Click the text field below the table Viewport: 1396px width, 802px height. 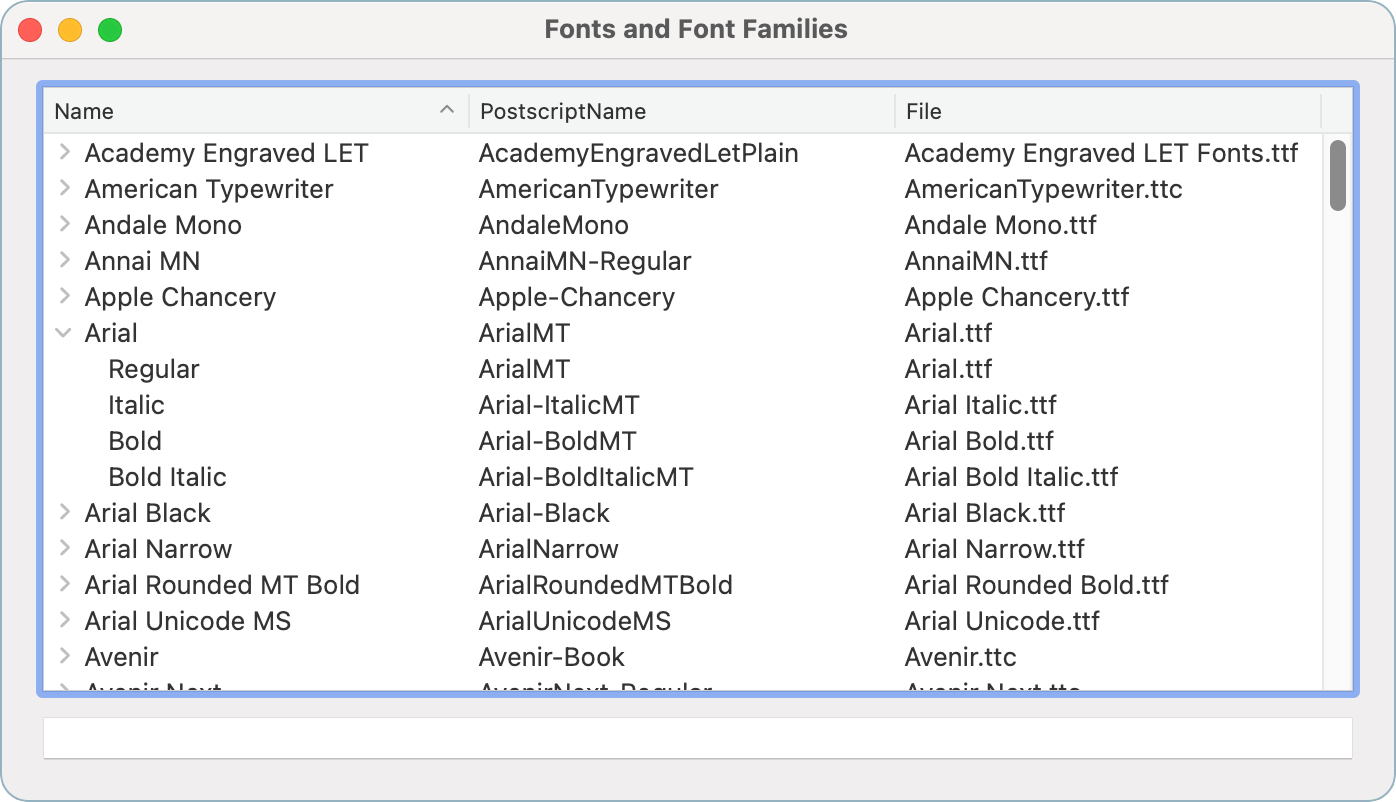pos(698,738)
